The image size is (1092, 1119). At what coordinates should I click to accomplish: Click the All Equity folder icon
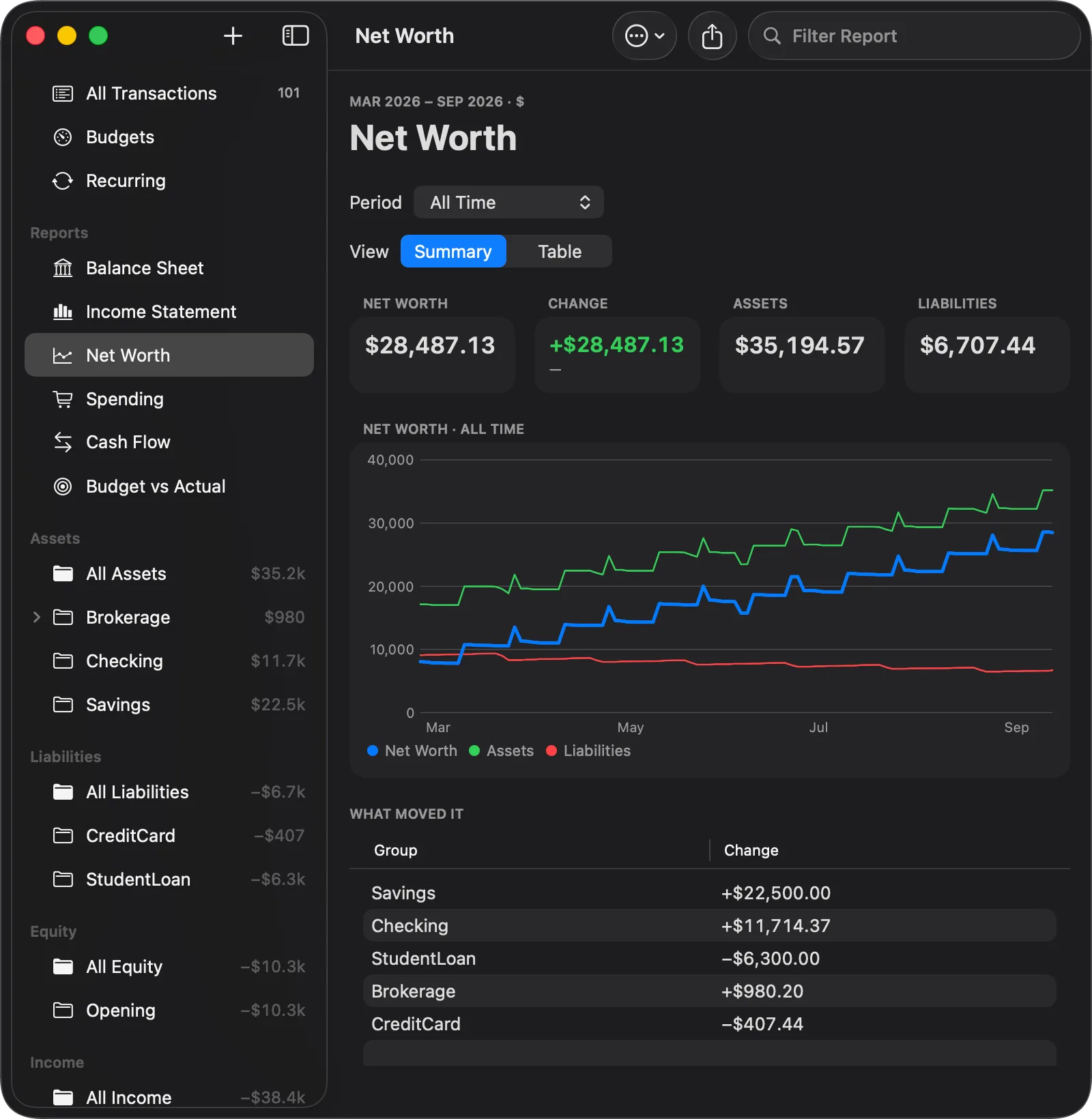pos(63,967)
